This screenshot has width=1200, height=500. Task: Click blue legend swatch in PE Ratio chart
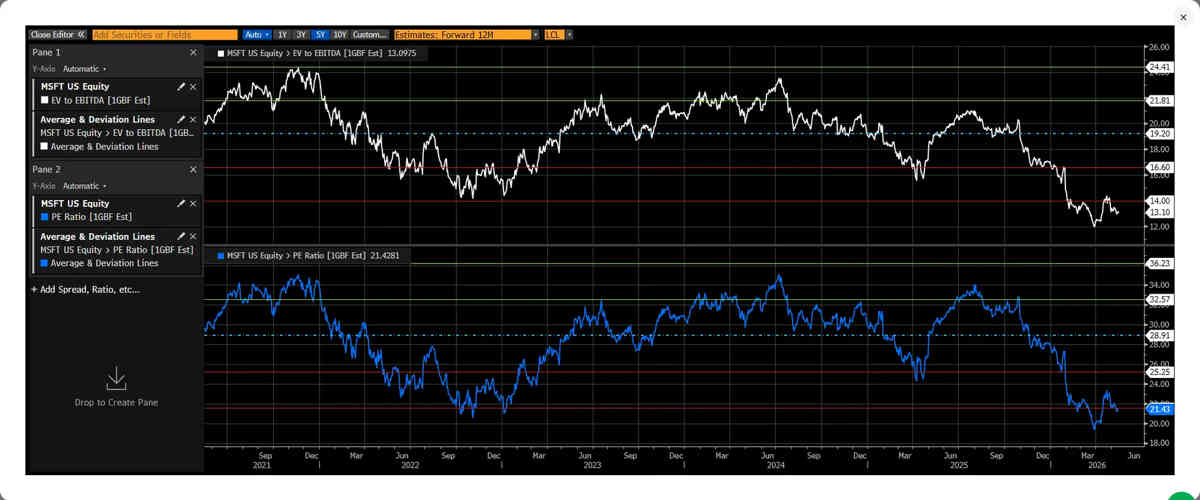[221, 256]
